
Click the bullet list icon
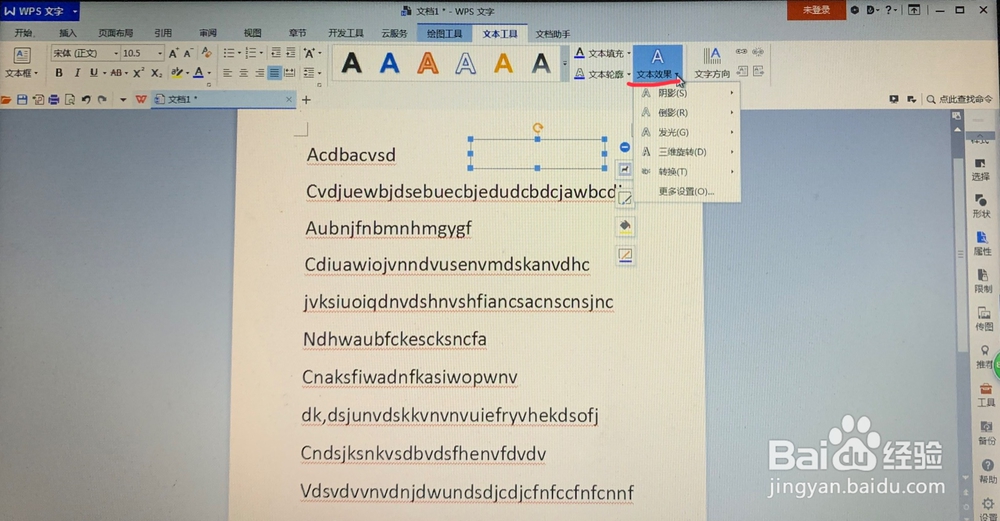pos(228,53)
